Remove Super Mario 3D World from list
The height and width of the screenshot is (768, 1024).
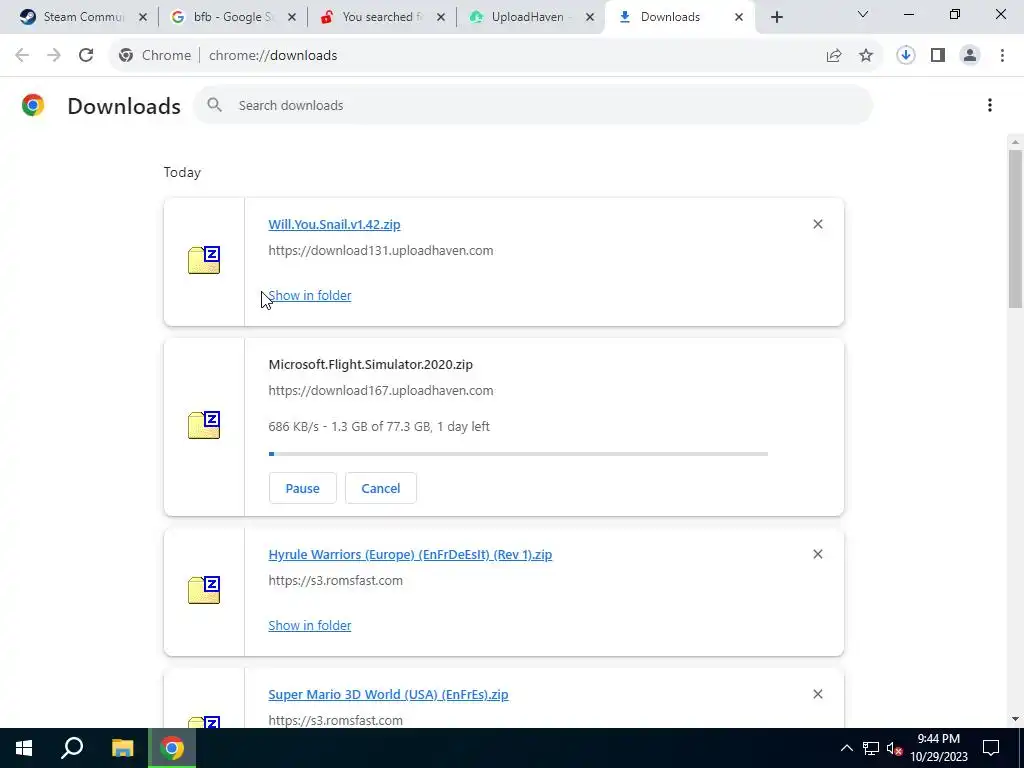click(x=818, y=694)
